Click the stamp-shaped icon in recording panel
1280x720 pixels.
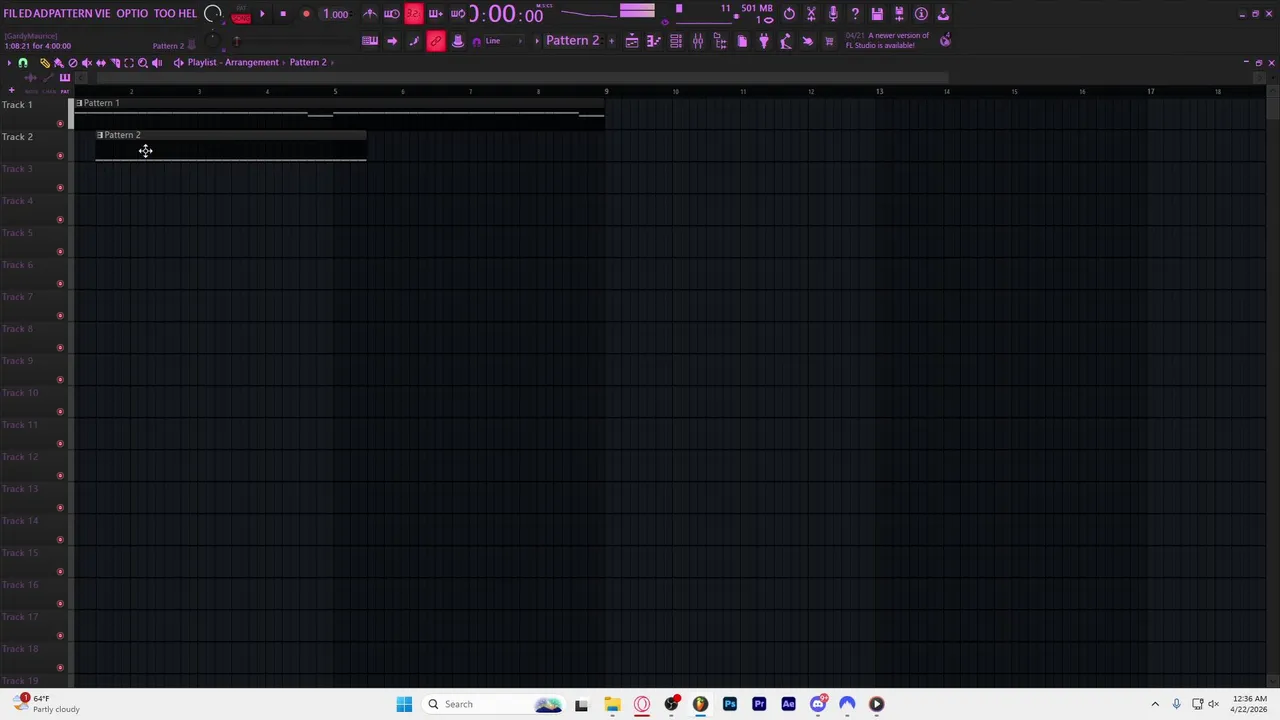tap(458, 41)
